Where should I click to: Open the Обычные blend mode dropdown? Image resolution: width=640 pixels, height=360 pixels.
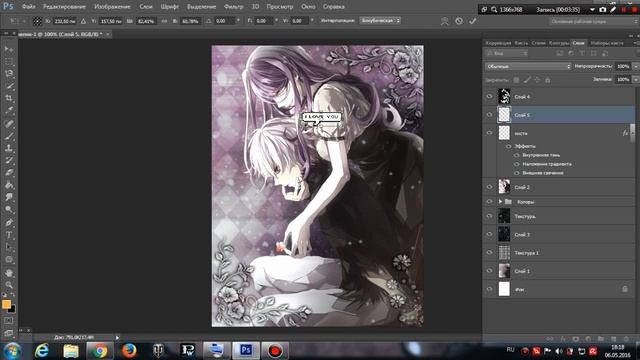pos(528,66)
